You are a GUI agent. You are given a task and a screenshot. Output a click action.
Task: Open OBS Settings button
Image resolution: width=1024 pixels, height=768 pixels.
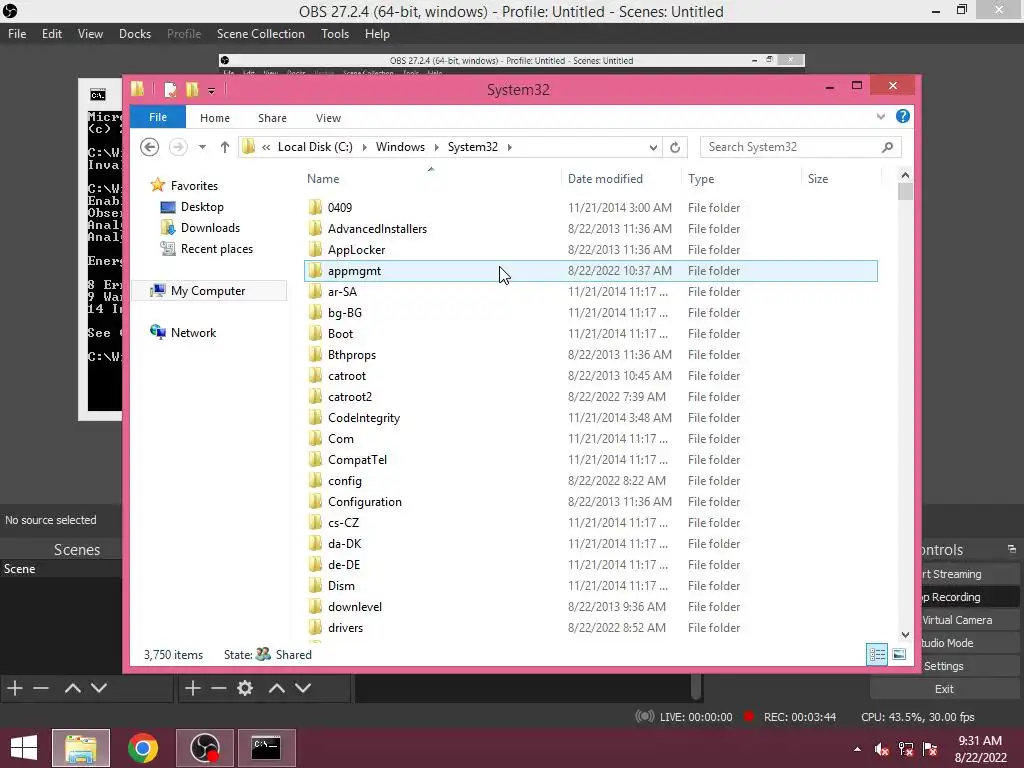point(969,666)
